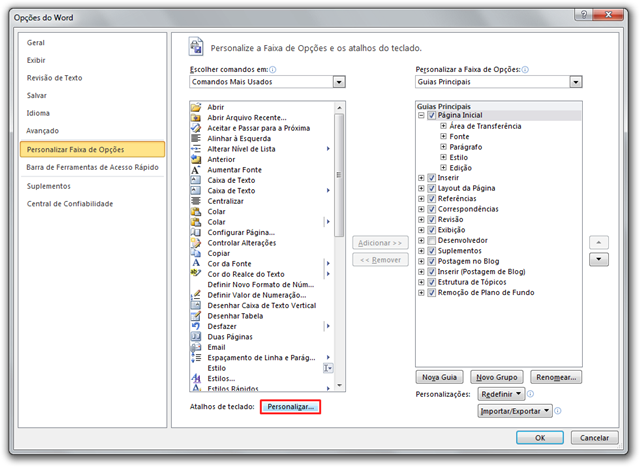
Task: Open the Geral options category
Action: click(x=36, y=43)
